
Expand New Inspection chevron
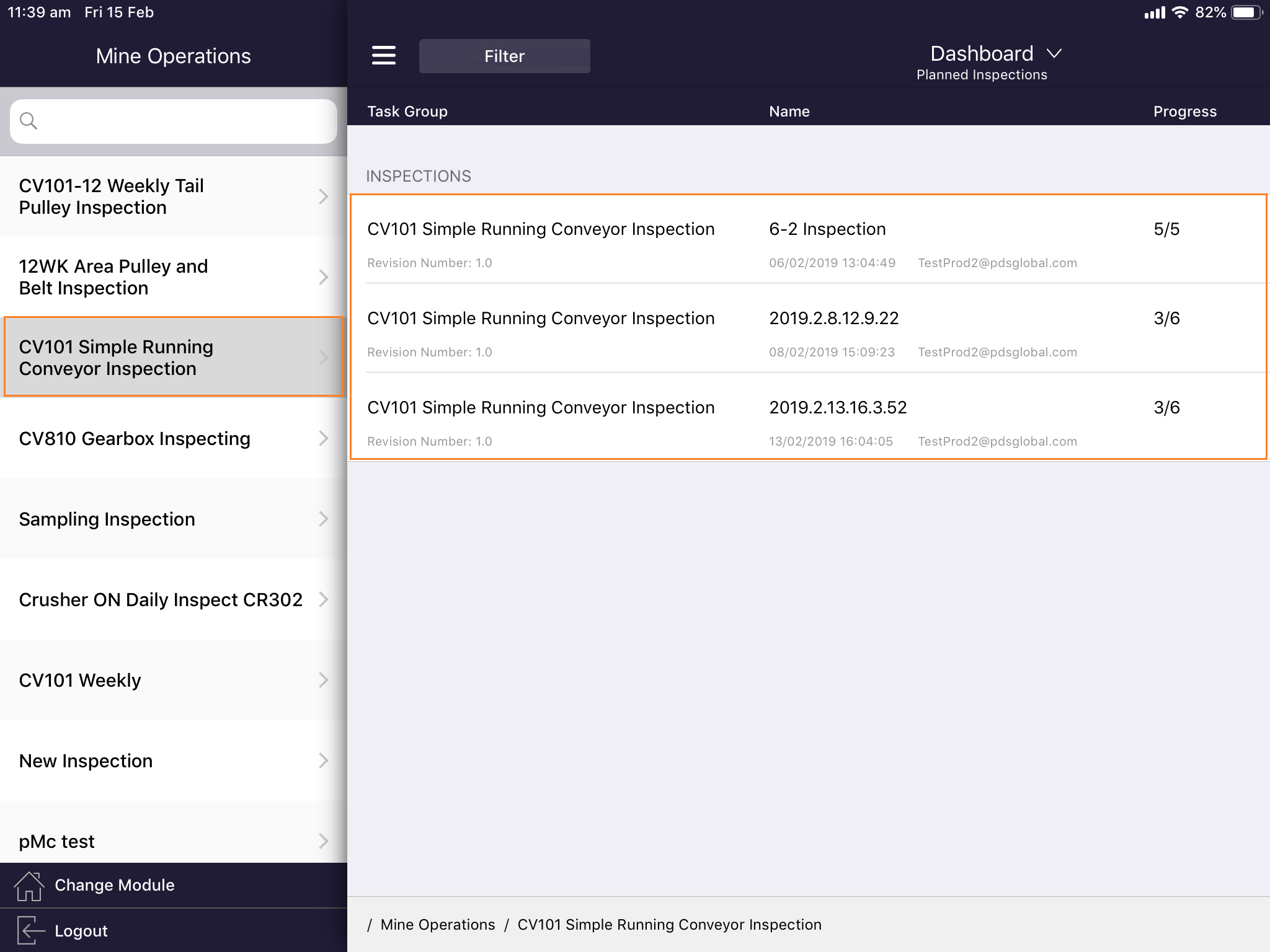coord(323,760)
